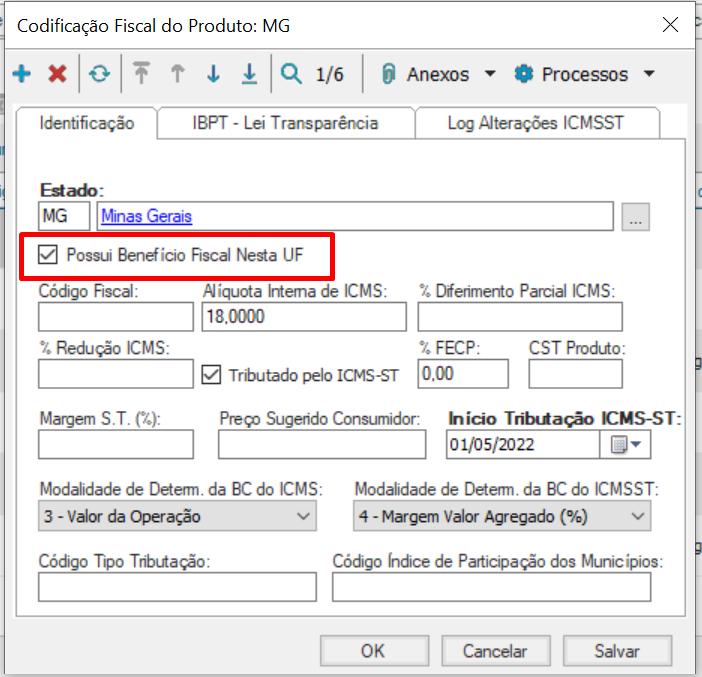Click the Cancelar button
Screen dimensions: 702x677
coord(496,651)
